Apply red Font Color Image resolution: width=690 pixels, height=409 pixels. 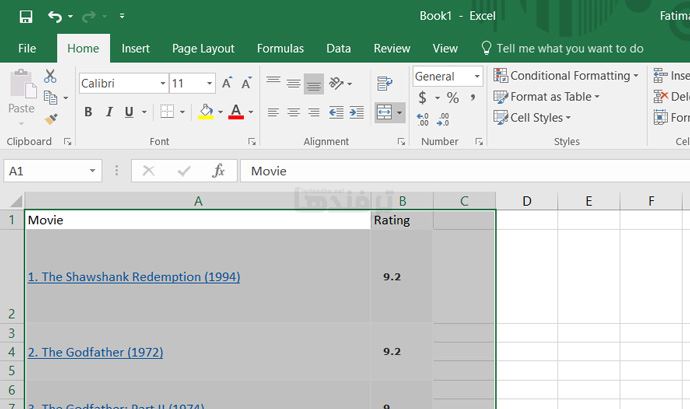pyautogui.click(x=236, y=112)
